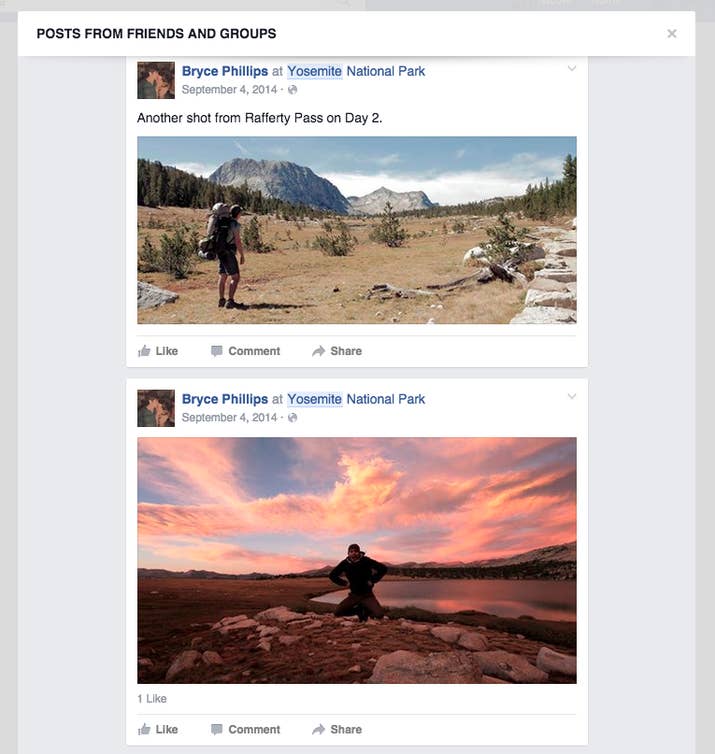Comment on the sunset lake photo post

pyautogui.click(x=245, y=729)
